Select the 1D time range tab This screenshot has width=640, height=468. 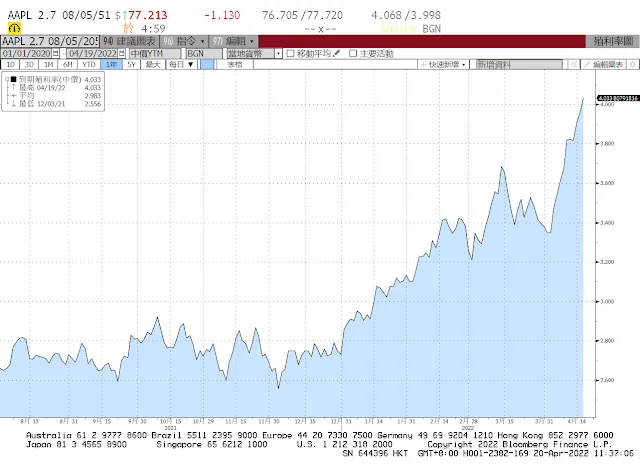[x=11, y=64]
